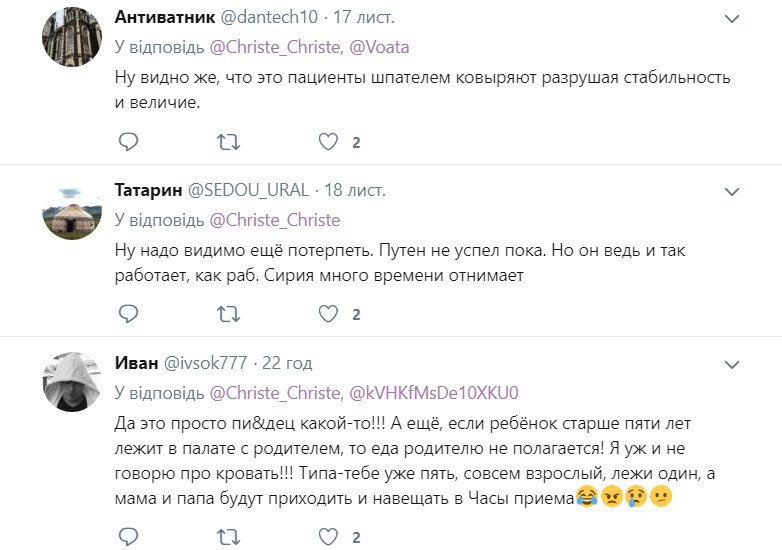Viewport: 782px width, 550px height.
Task: Reply to Иван's tweet
Action: (127, 538)
